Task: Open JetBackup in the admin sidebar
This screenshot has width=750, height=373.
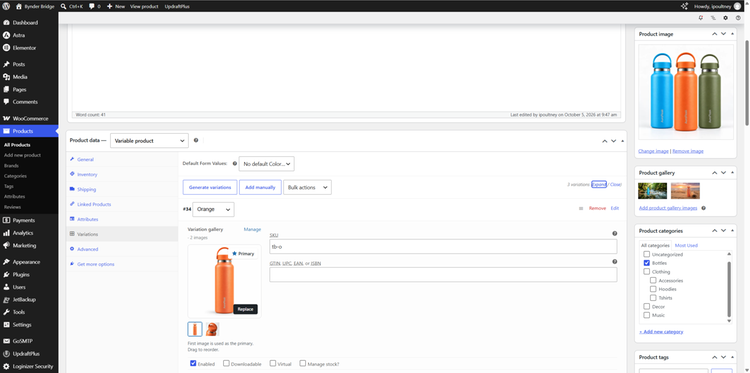Action: pyautogui.click(x=24, y=299)
